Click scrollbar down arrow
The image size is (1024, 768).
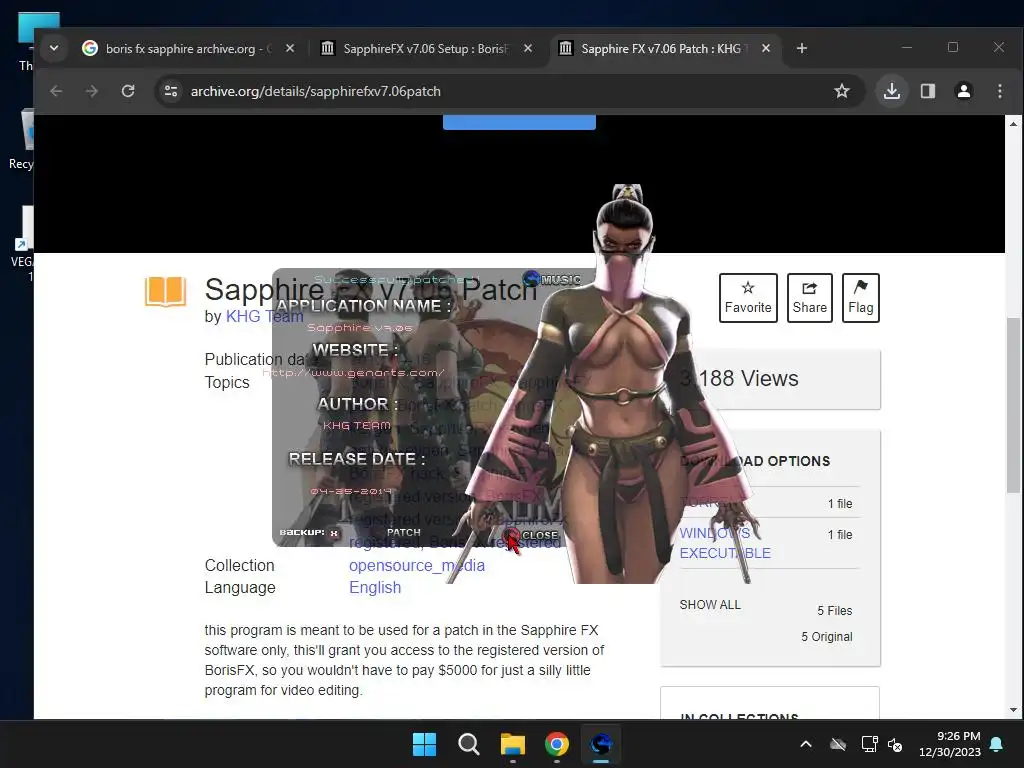(1013, 710)
